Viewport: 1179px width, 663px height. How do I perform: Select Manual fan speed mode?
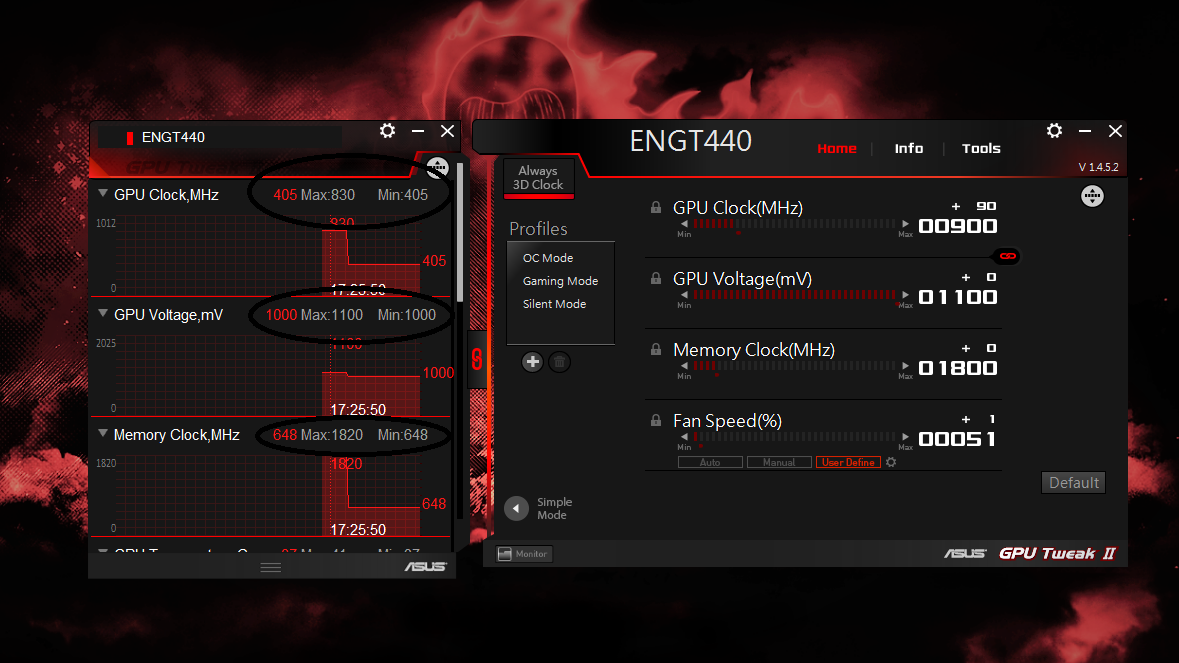click(x=779, y=462)
